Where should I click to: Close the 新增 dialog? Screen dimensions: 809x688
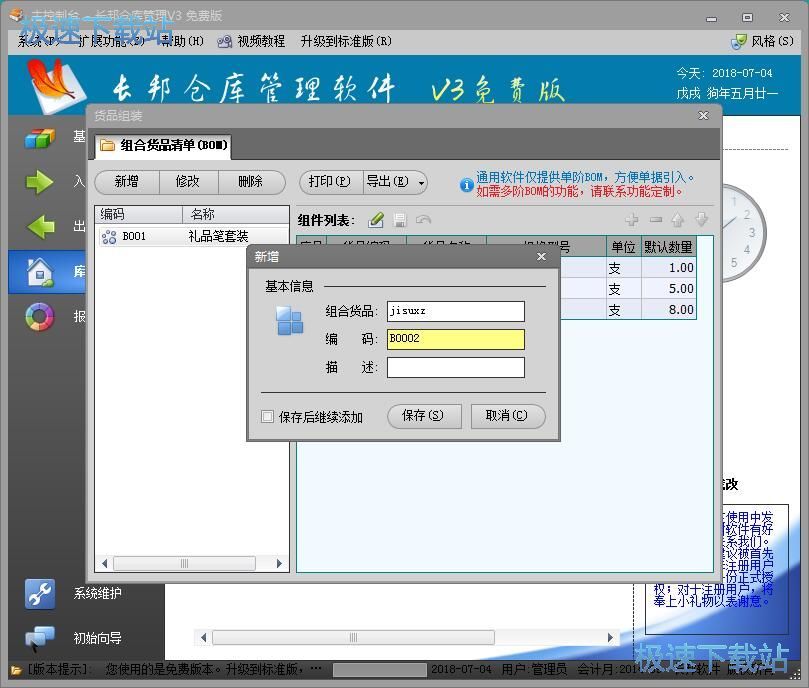(541, 257)
